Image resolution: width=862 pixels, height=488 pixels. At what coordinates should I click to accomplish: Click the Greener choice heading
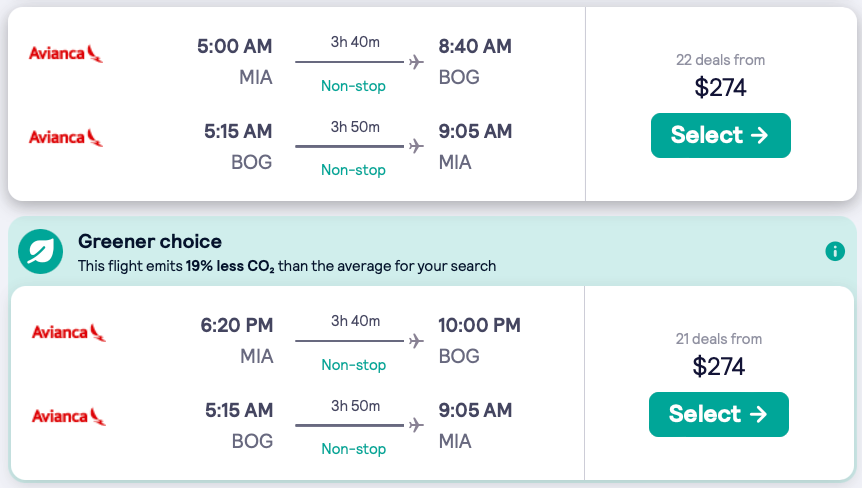coord(150,241)
